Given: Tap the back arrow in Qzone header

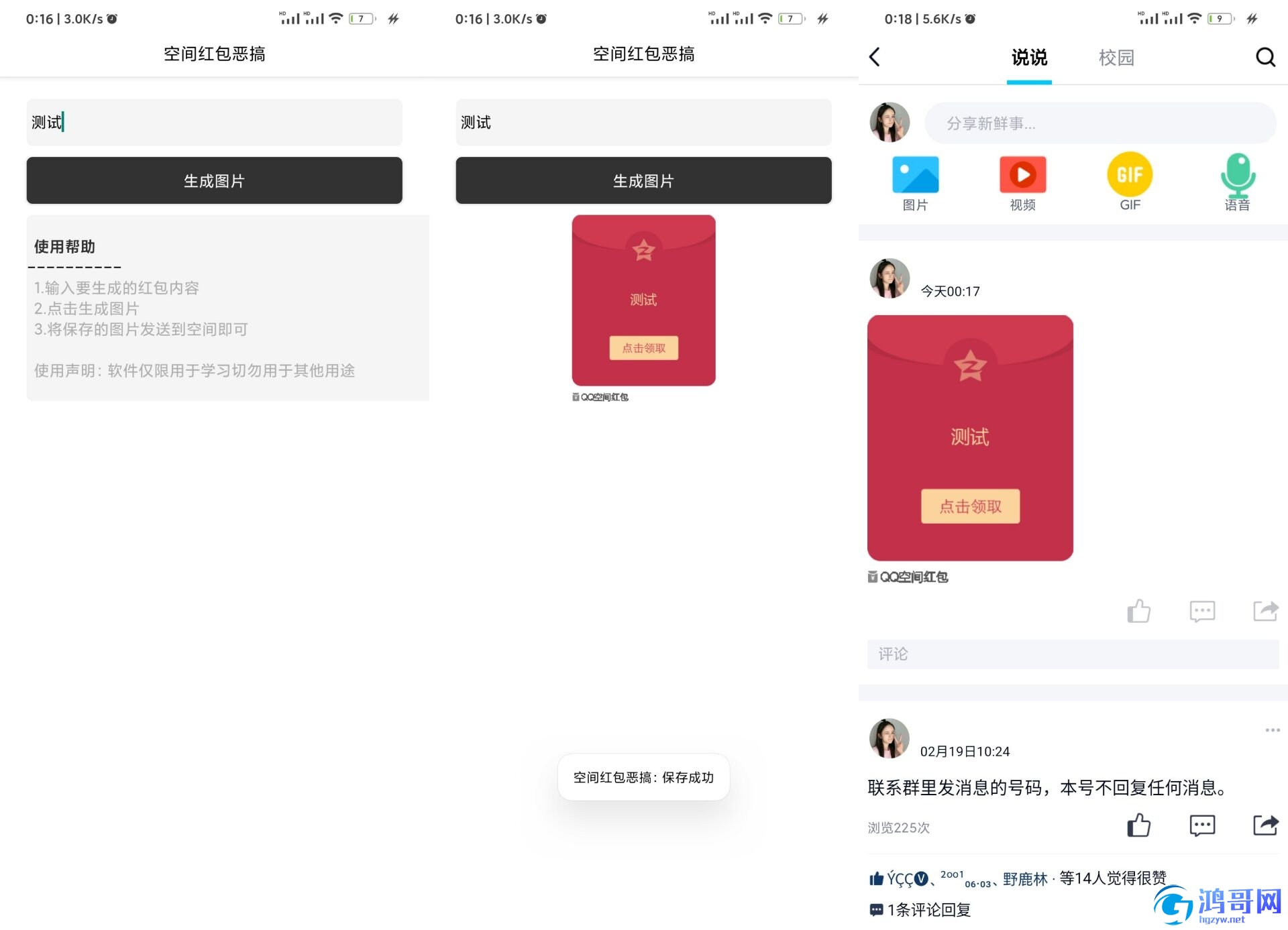Looking at the screenshot, I should 874,57.
